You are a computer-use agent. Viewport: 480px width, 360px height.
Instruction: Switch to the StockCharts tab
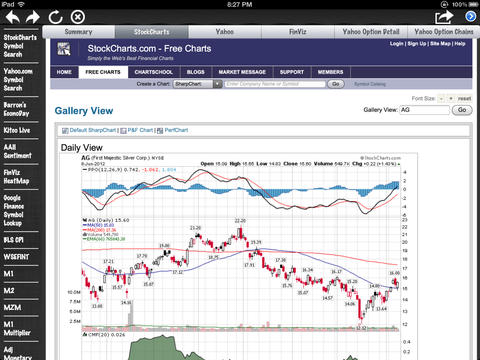(x=152, y=32)
